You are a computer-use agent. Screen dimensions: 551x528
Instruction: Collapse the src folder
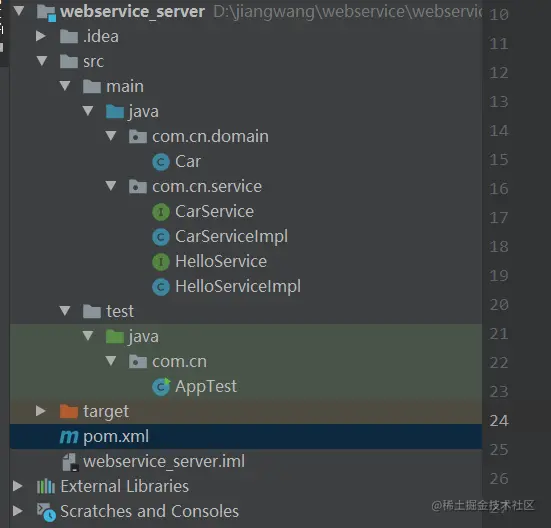[42, 61]
